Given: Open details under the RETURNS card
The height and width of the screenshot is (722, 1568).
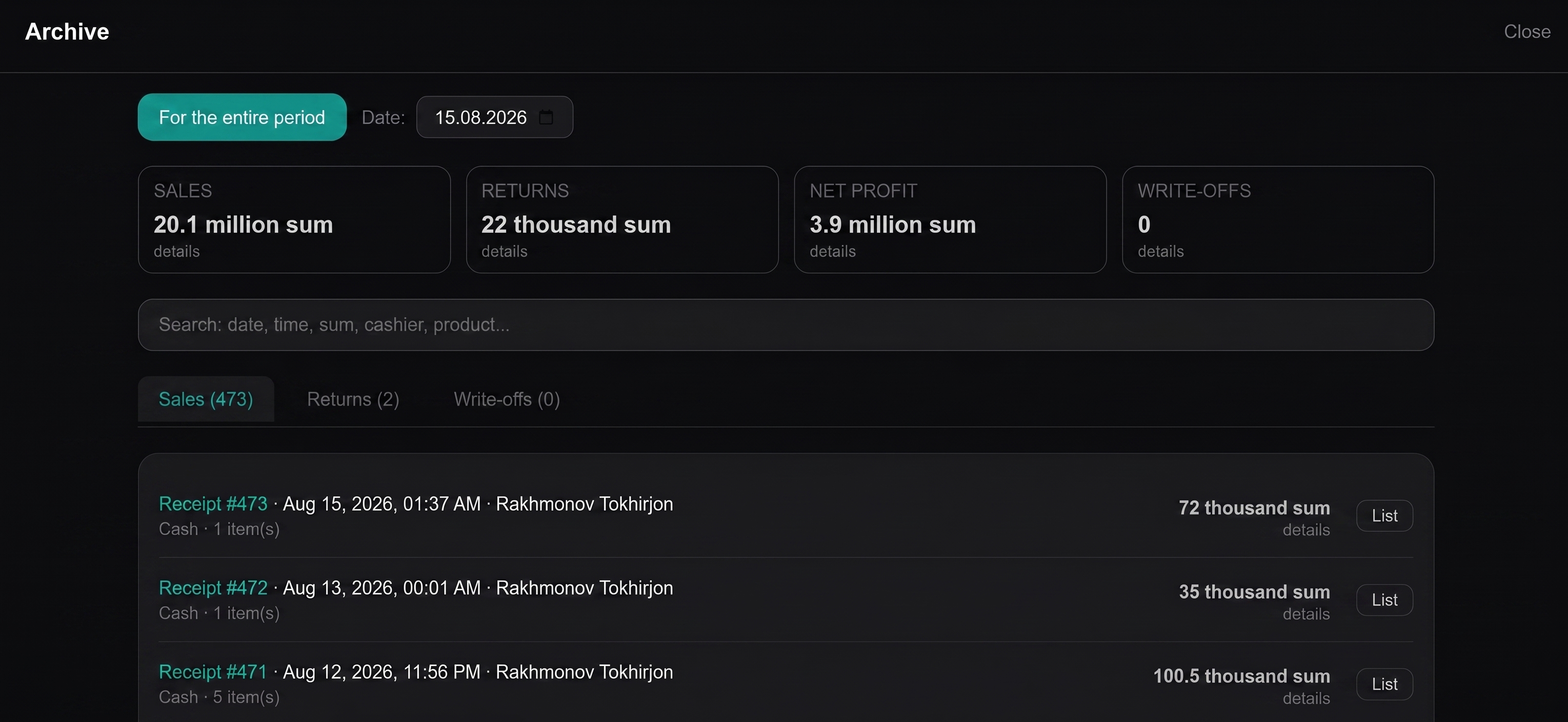Looking at the screenshot, I should pos(505,251).
